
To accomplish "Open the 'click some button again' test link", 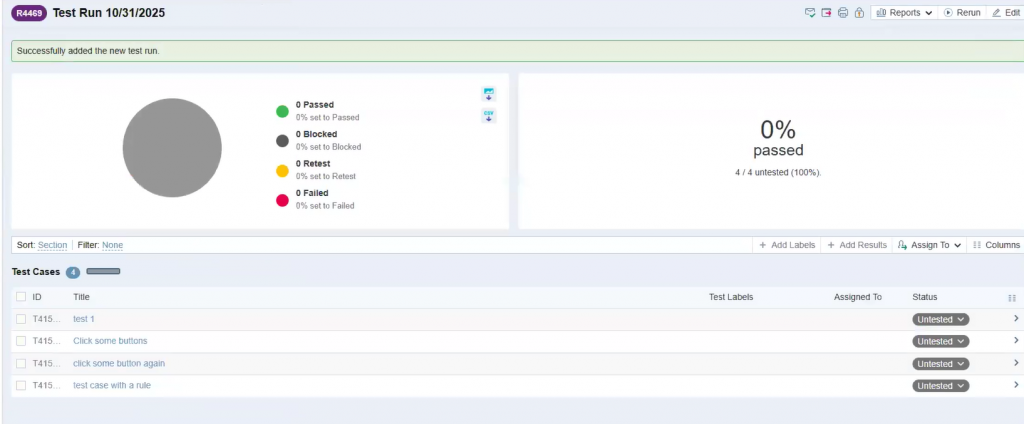I will click(119, 363).
